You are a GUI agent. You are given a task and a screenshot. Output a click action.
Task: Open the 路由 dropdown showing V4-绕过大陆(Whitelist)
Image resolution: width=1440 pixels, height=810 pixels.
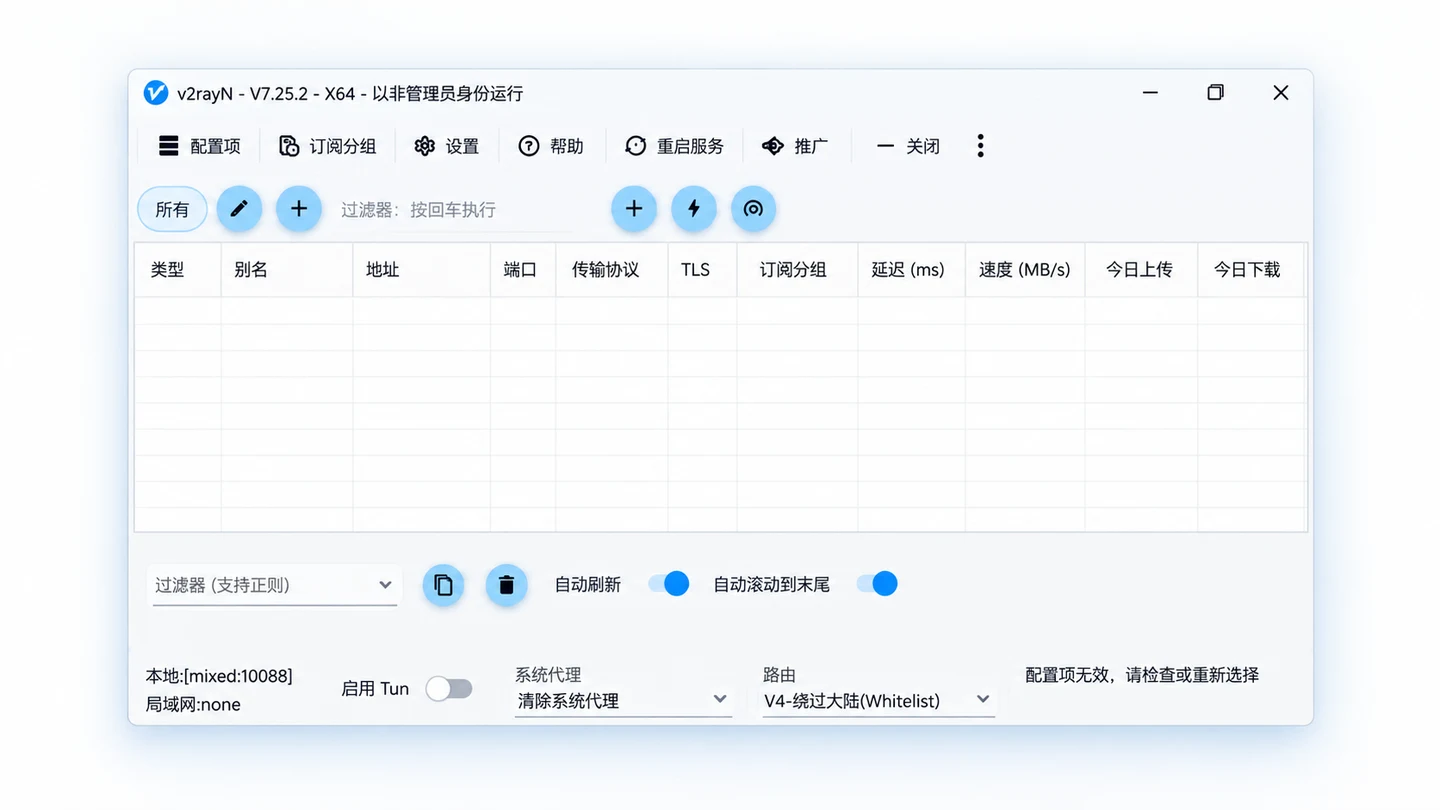(879, 701)
